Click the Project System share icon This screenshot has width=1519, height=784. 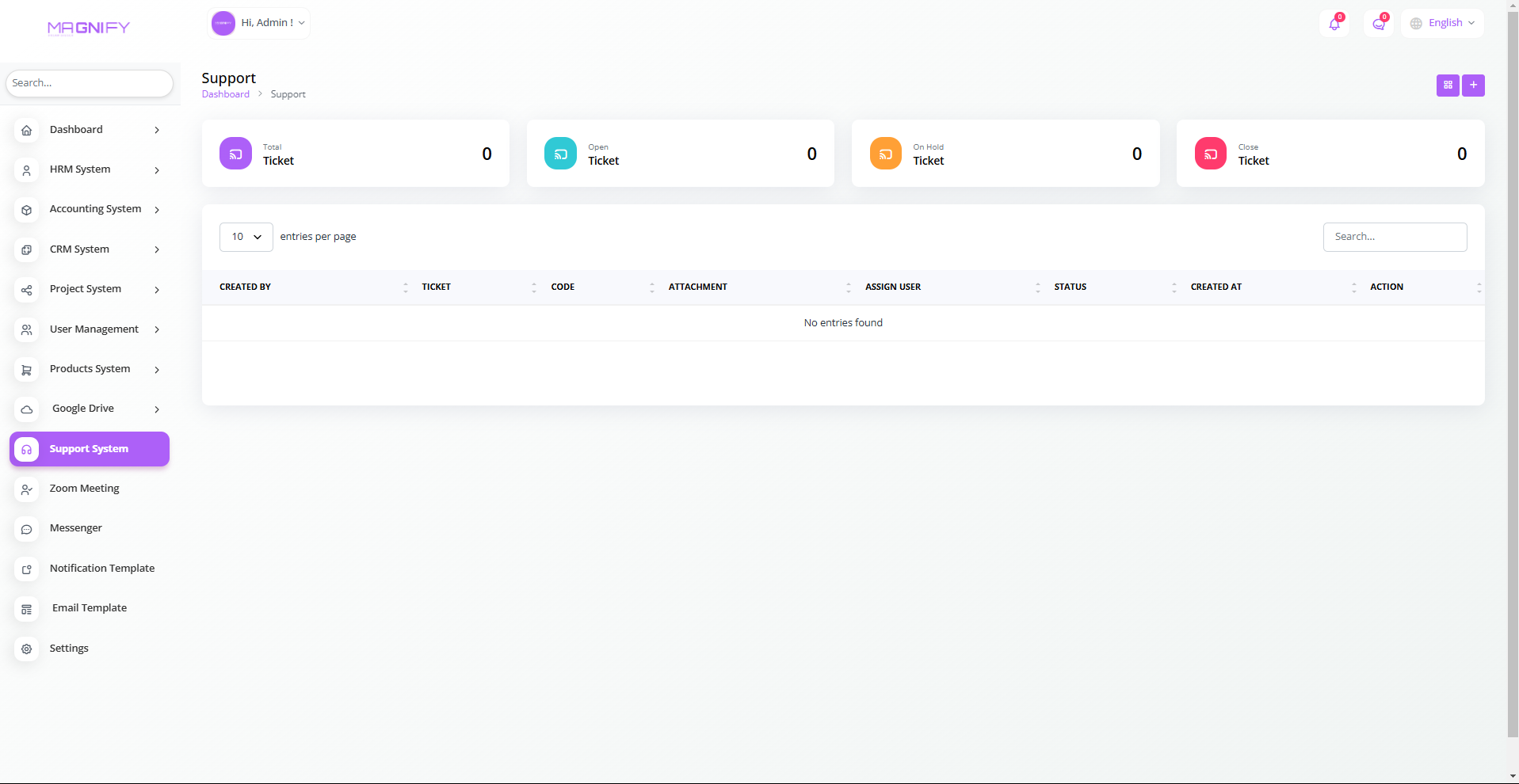[26, 290]
